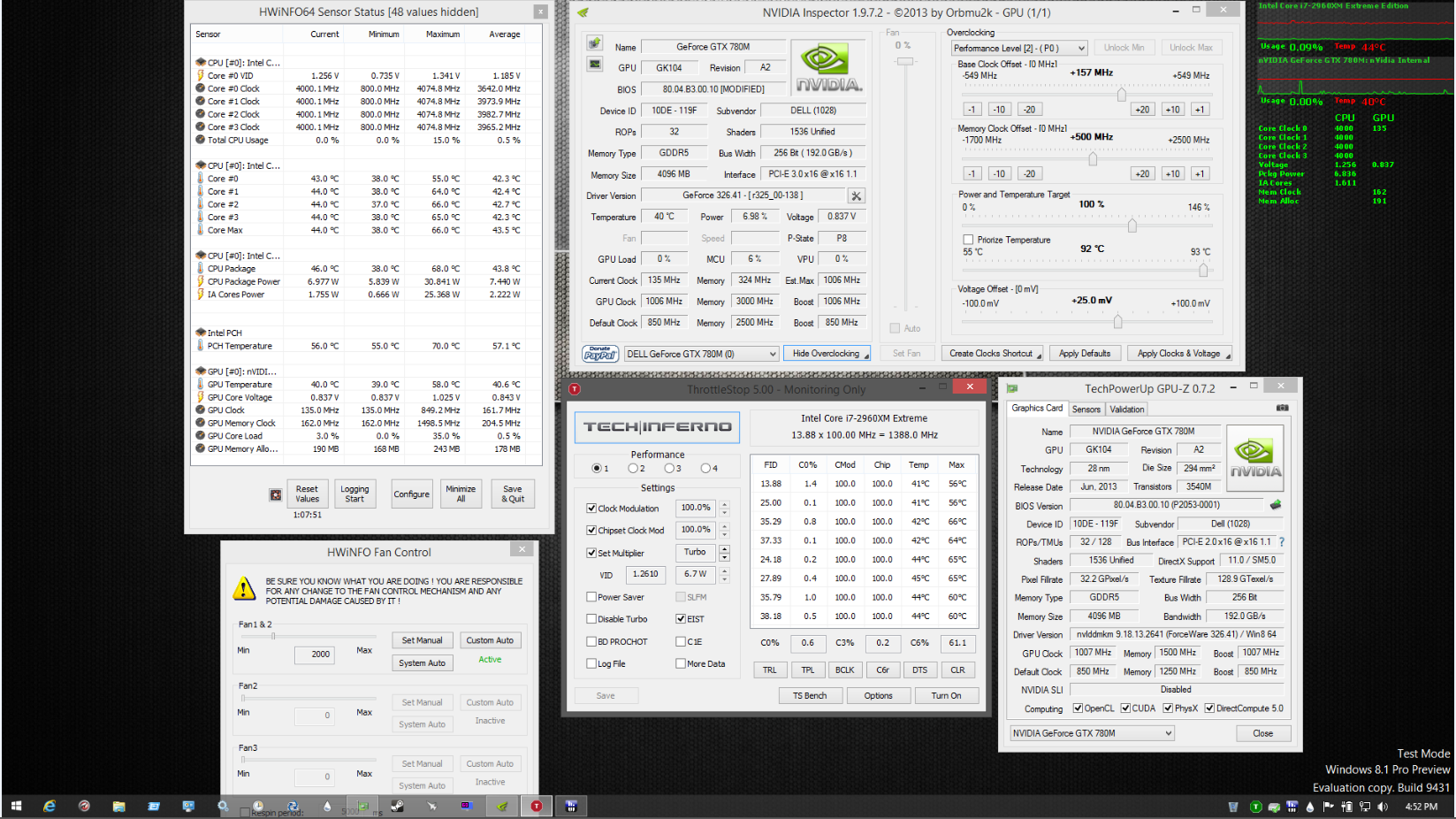Open the Performance Level P0 dropdown

[1019, 48]
